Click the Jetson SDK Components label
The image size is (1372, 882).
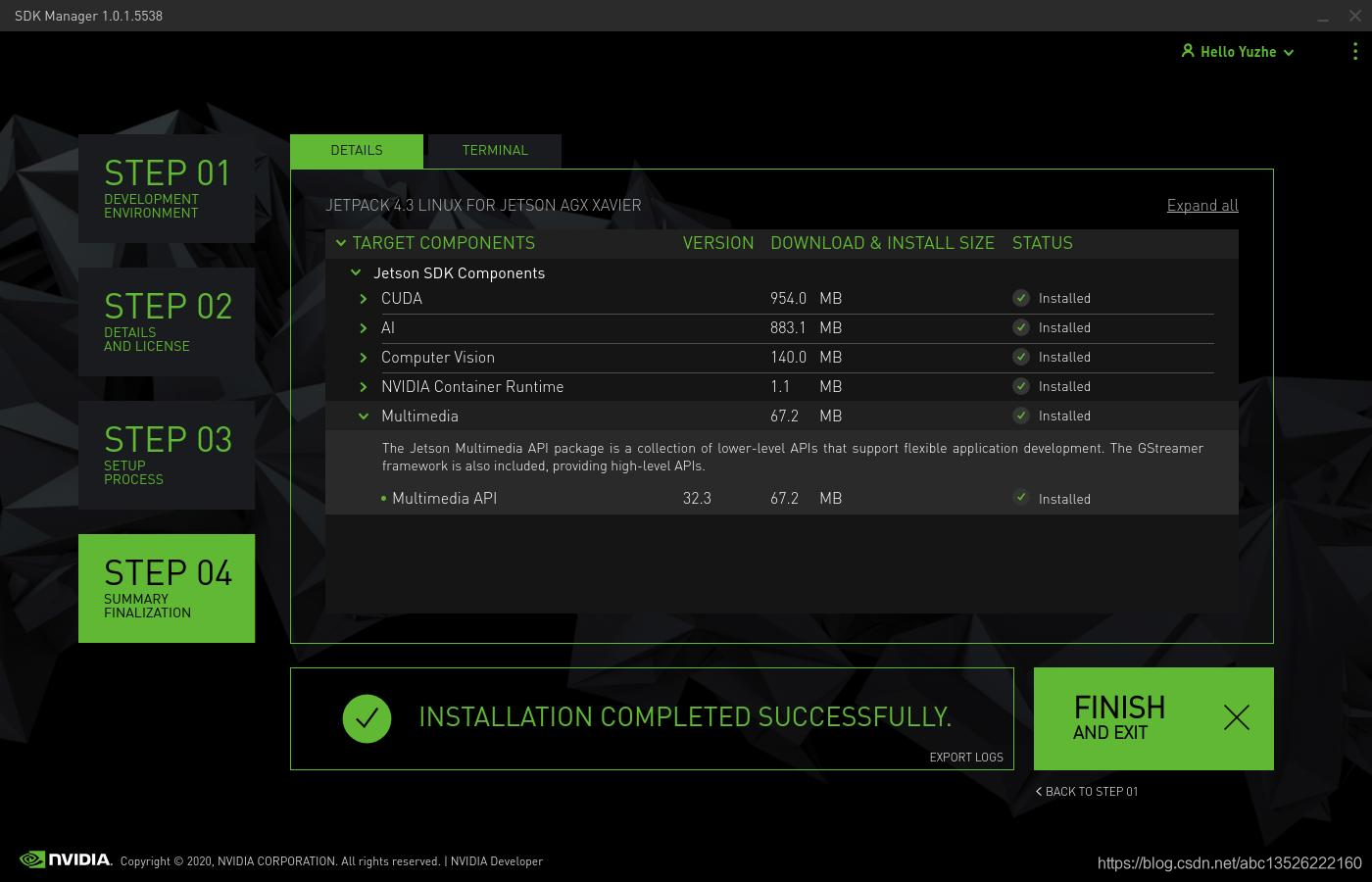(x=459, y=273)
